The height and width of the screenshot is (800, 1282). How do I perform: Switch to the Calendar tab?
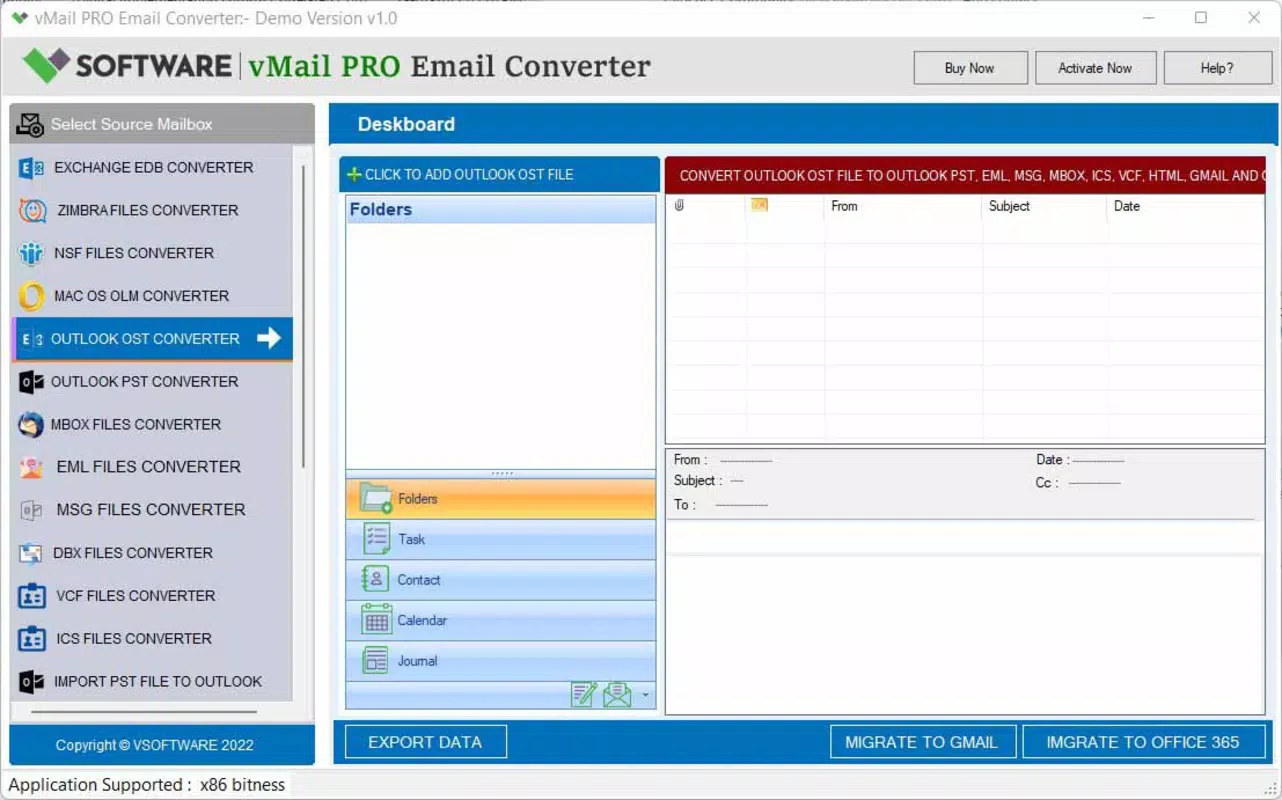click(x=501, y=620)
